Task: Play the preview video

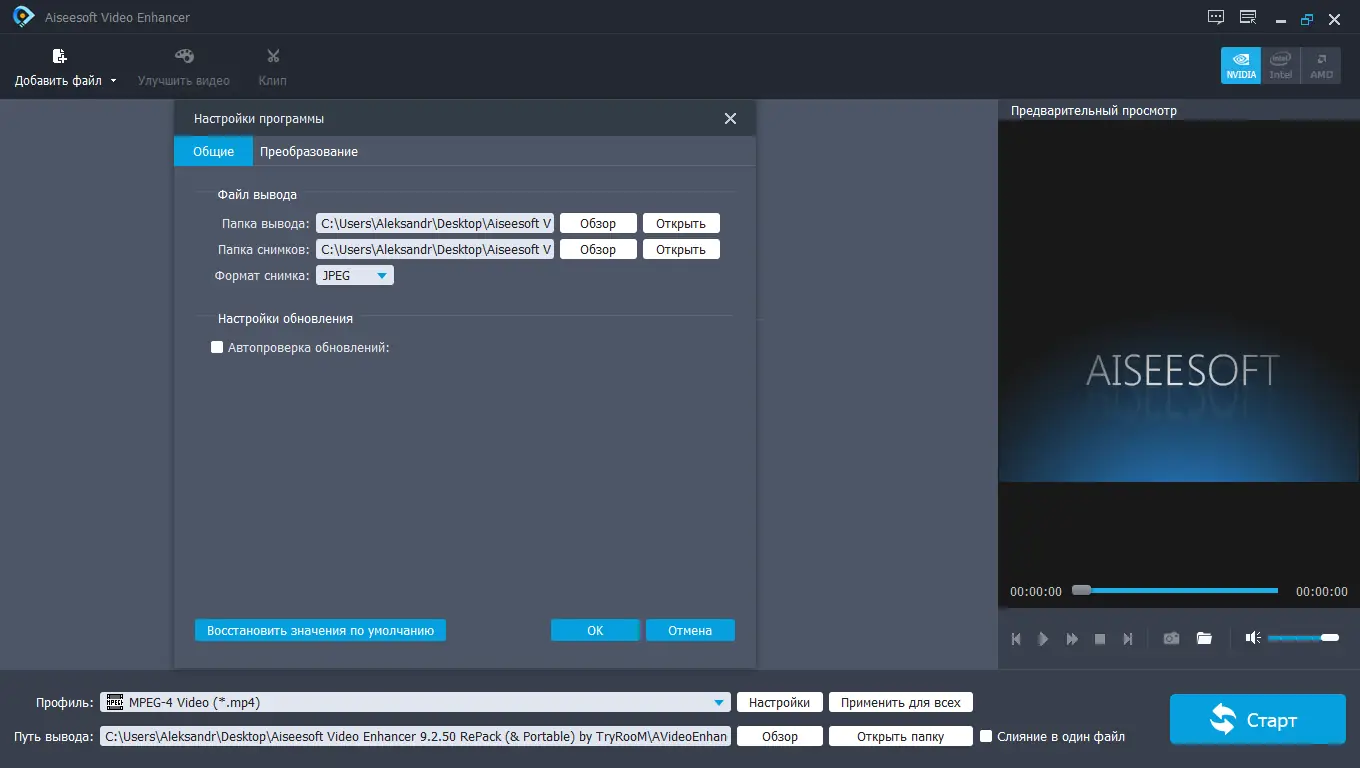Action: [1044, 638]
